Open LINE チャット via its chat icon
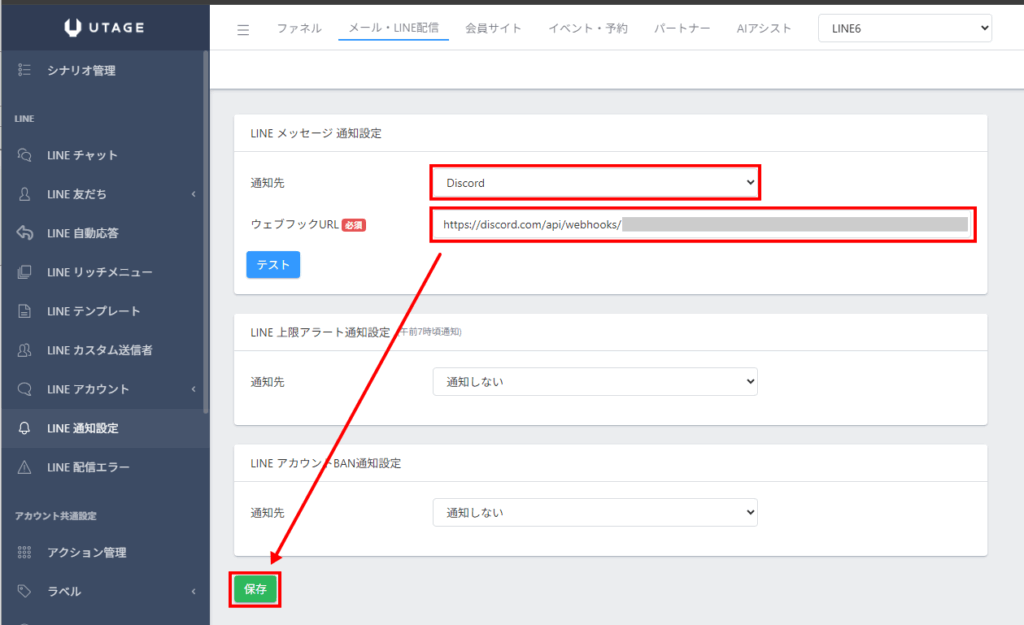This screenshot has width=1024, height=625. pyautogui.click(x=25, y=155)
